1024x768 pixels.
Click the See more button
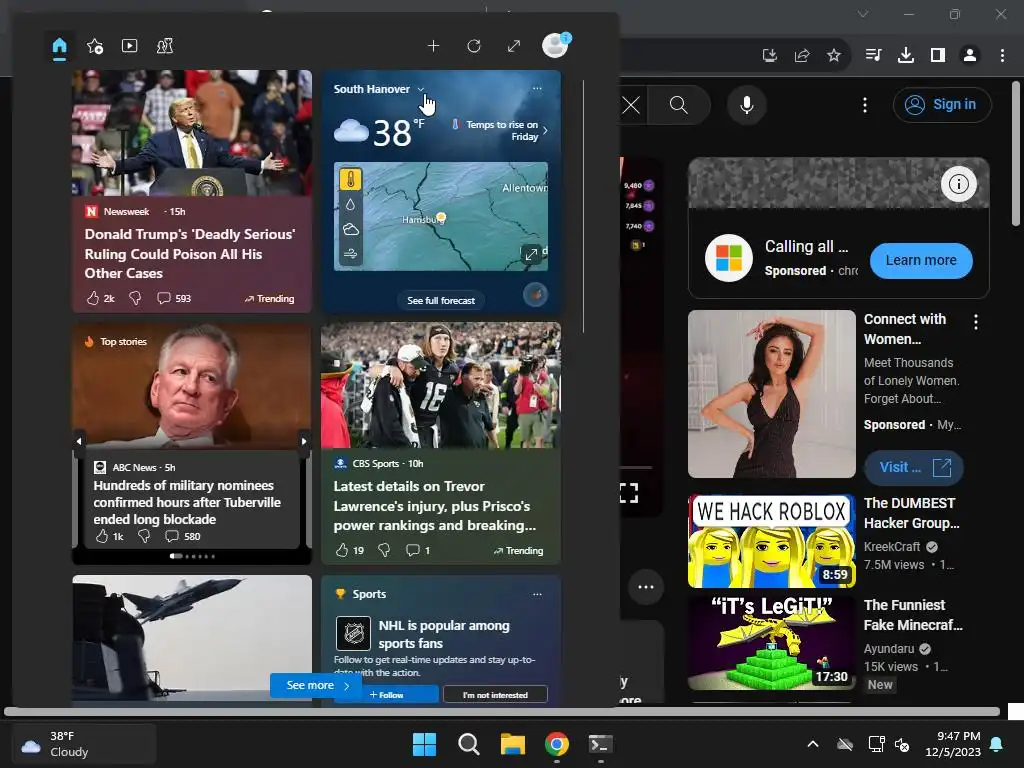click(x=315, y=685)
